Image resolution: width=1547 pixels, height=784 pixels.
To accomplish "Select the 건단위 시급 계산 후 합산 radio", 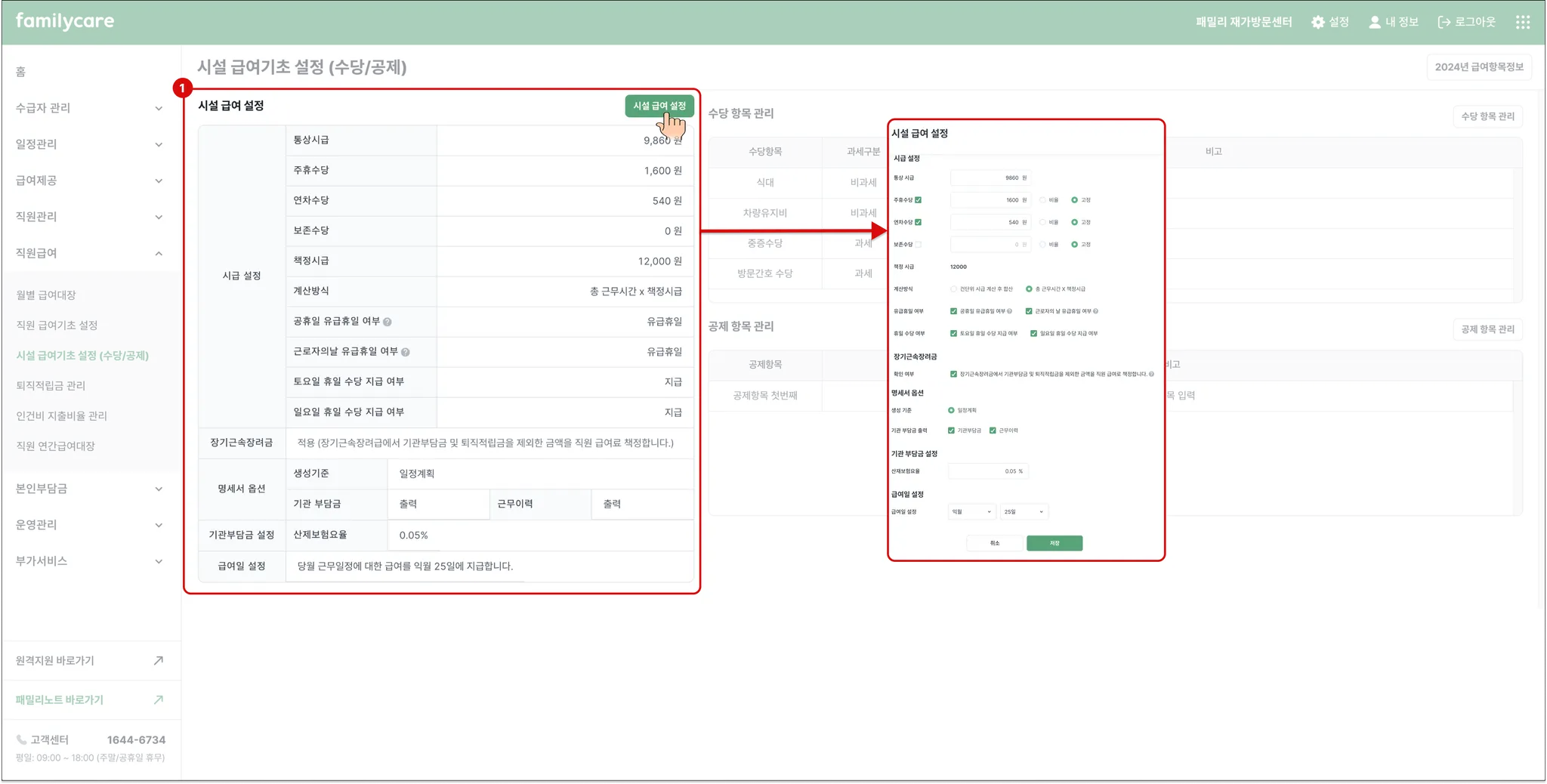I will pos(953,289).
